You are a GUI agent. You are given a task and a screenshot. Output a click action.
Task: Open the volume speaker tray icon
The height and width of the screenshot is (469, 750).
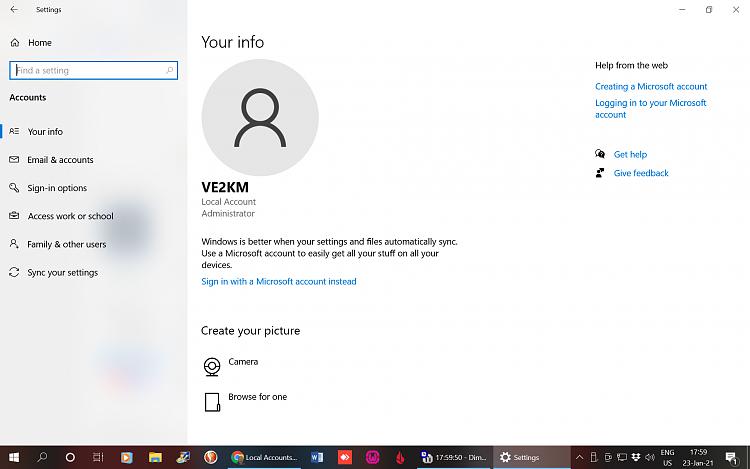click(x=650, y=458)
